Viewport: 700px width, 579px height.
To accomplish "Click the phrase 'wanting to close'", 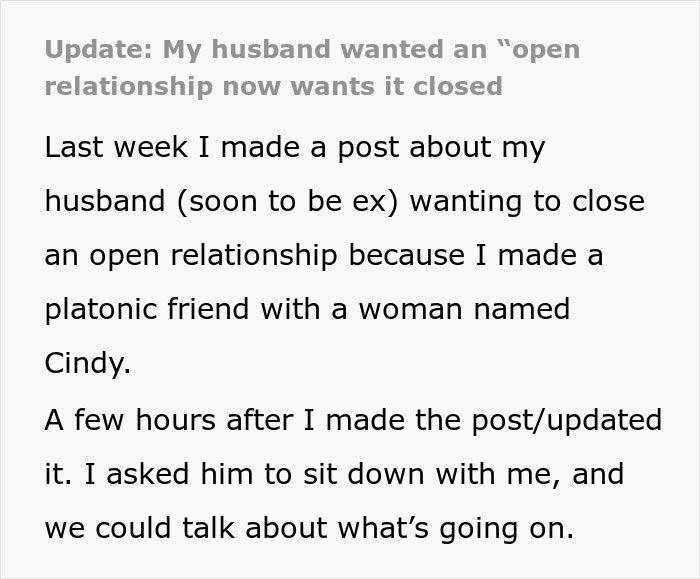I will (527, 202).
